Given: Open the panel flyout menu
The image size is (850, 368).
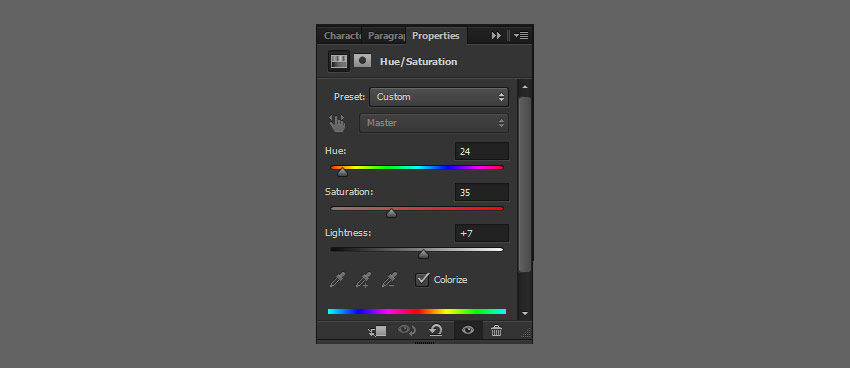Looking at the screenshot, I should pyautogui.click(x=521, y=36).
